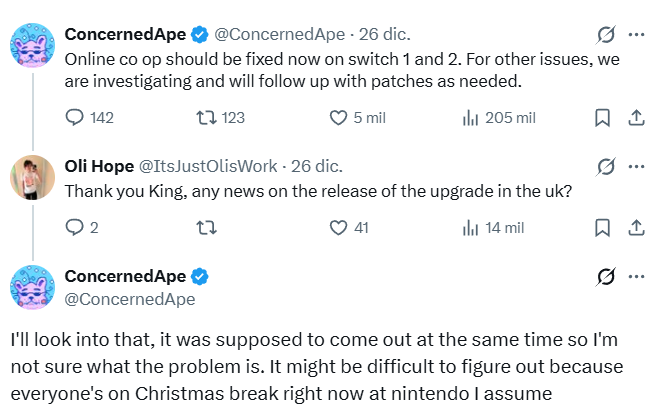
Task: View analytics showing 205 mil views
Action: click(471, 118)
